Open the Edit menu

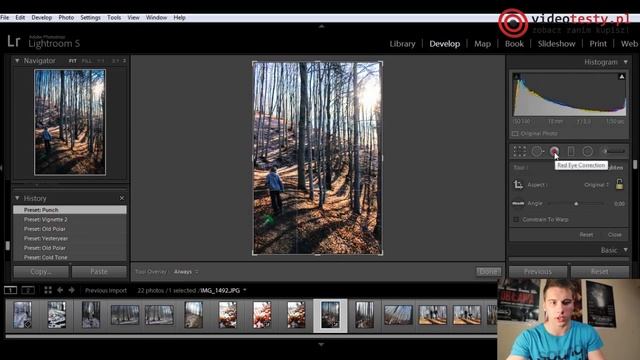coord(20,18)
